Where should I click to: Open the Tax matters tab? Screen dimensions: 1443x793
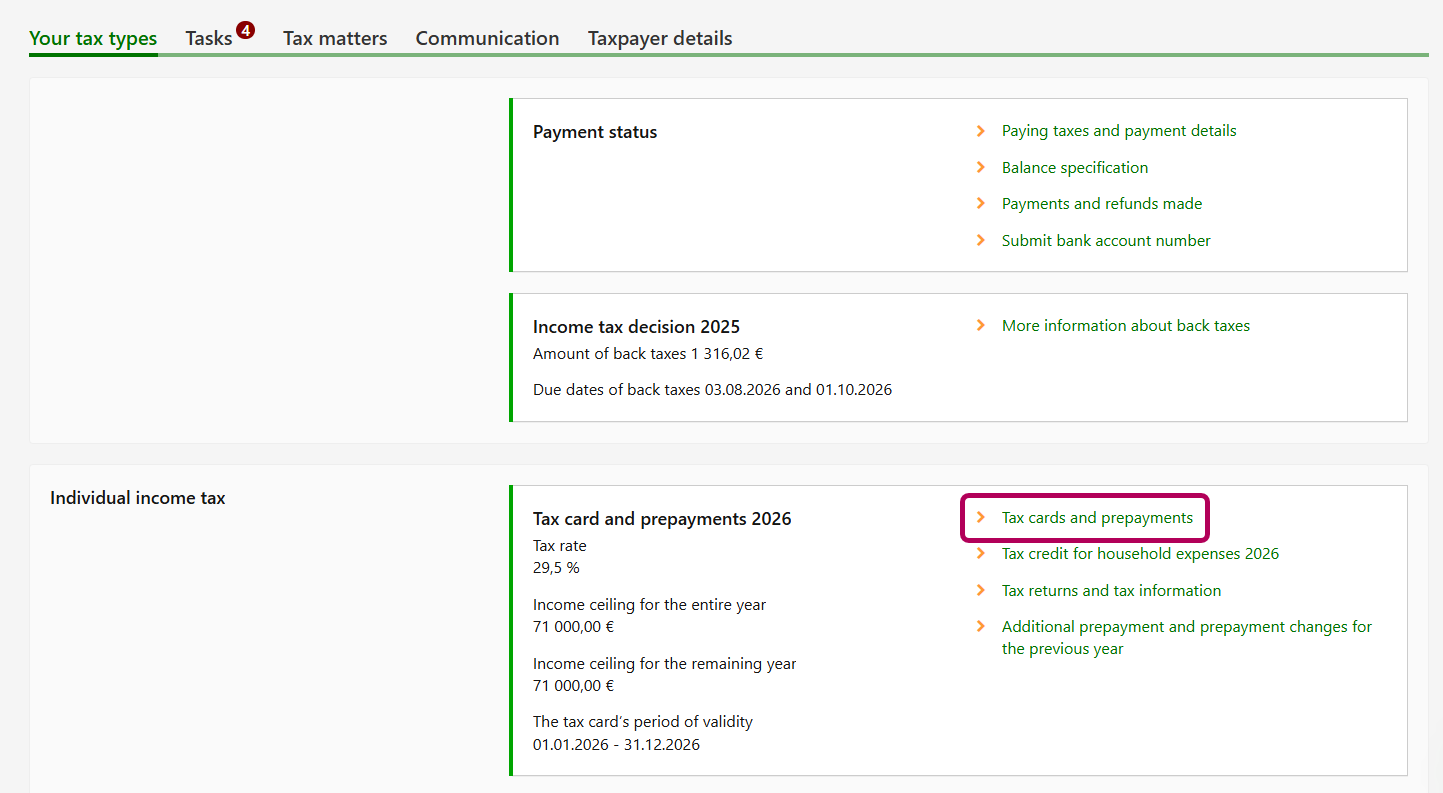pyautogui.click(x=335, y=38)
